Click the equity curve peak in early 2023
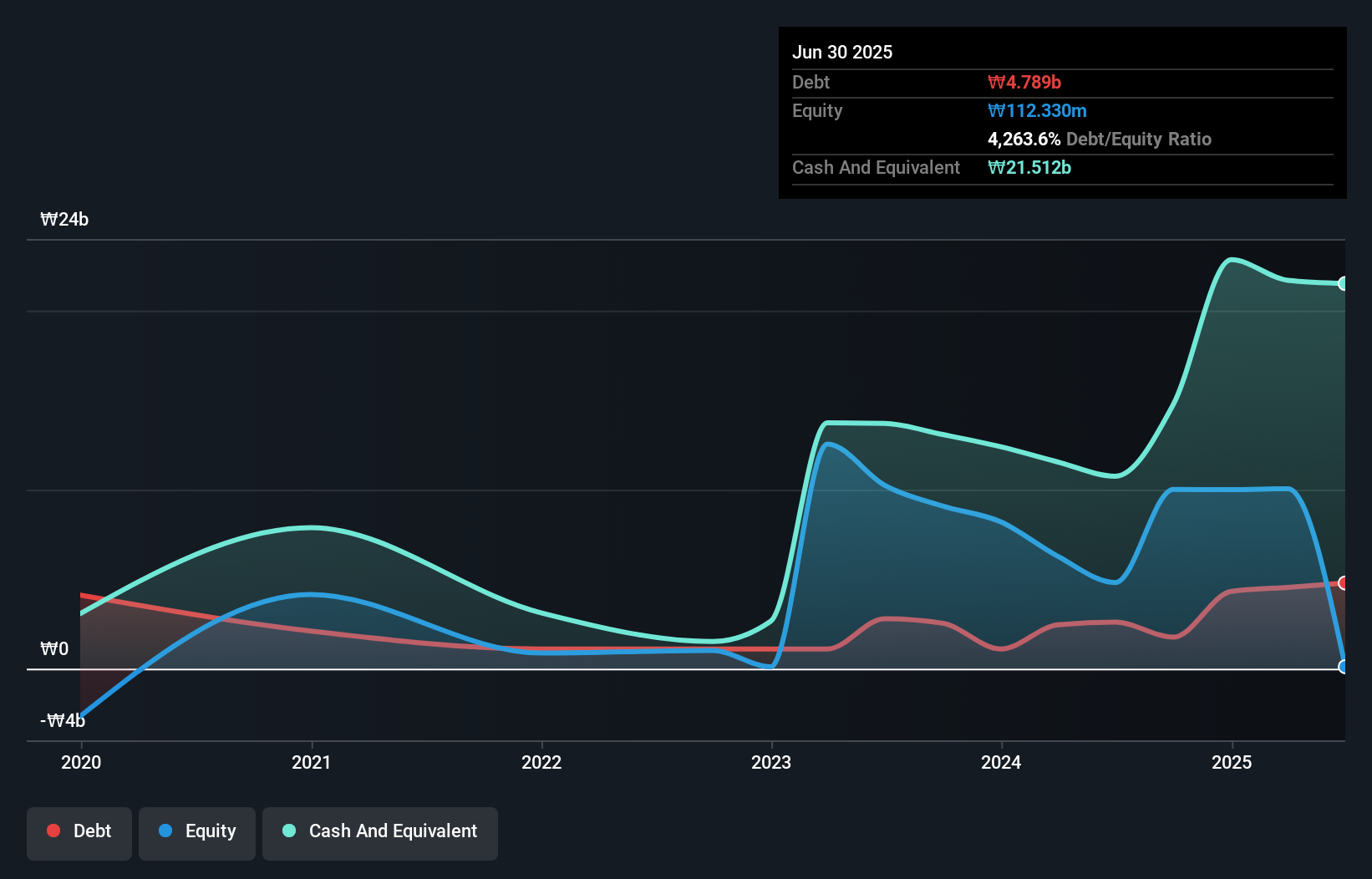Image resolution: width=1372 pixels, height=879 pixels. click(x=829, y=445)
